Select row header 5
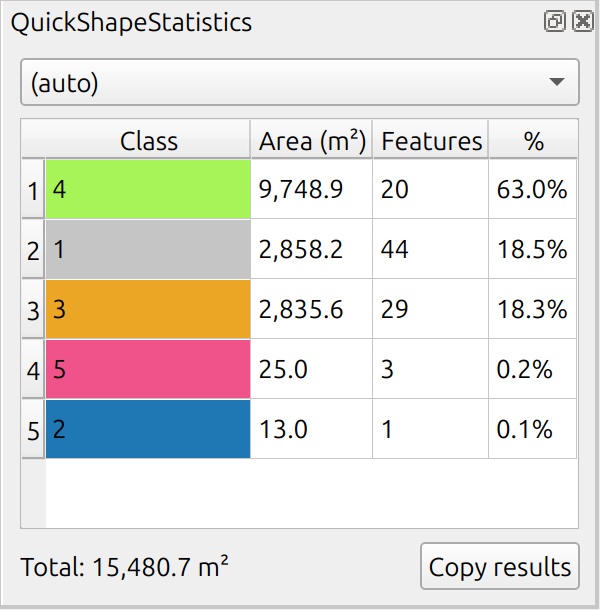 tap(33, 429)
